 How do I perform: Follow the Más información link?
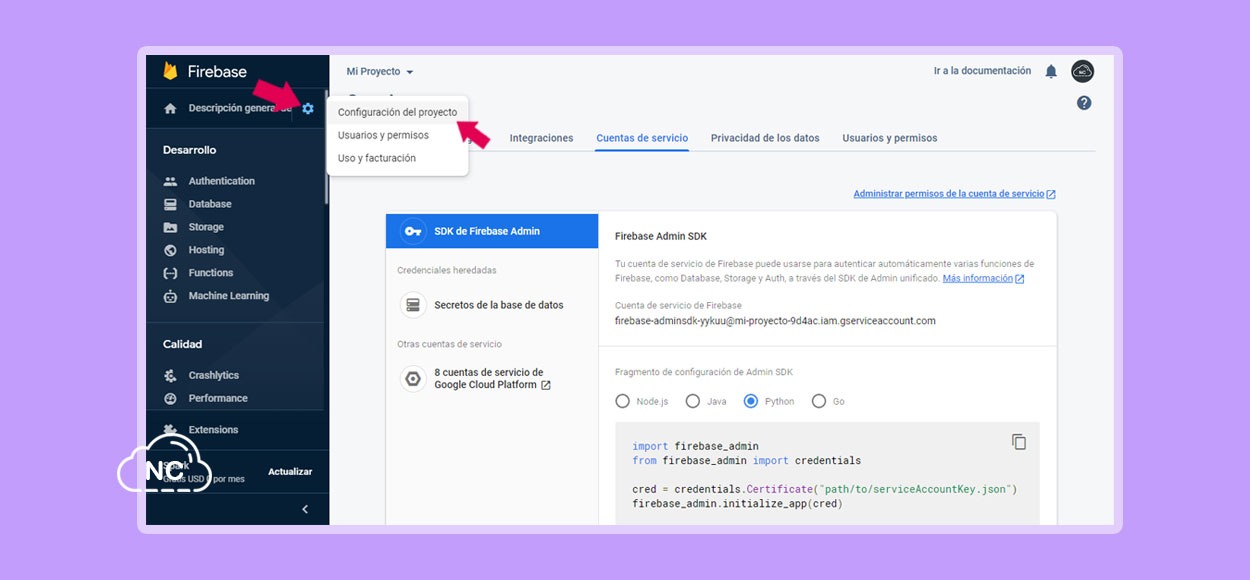pos(983,278)
